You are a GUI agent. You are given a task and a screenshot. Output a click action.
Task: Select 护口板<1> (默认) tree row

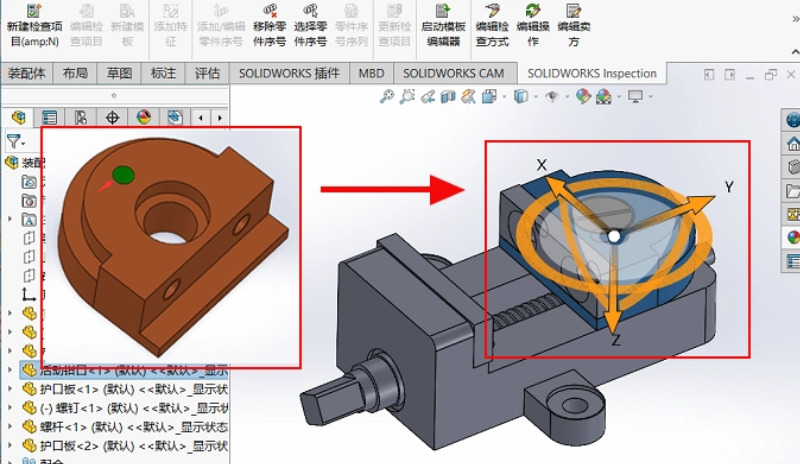124,389
